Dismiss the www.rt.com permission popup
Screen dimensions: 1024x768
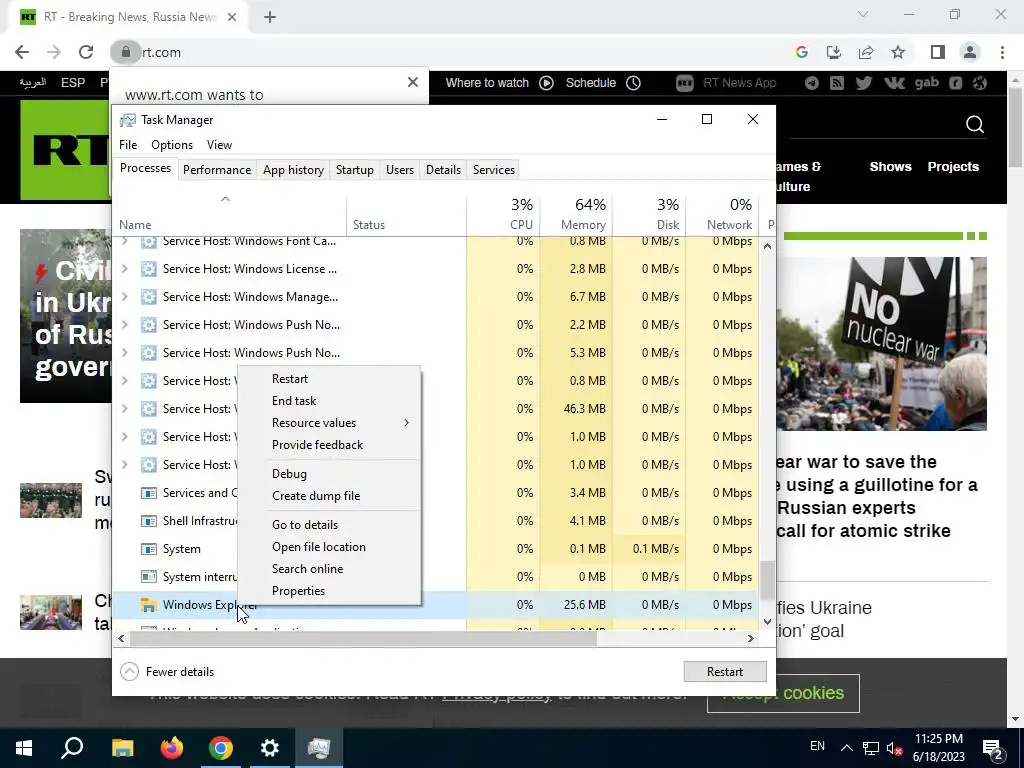(412, 82)
